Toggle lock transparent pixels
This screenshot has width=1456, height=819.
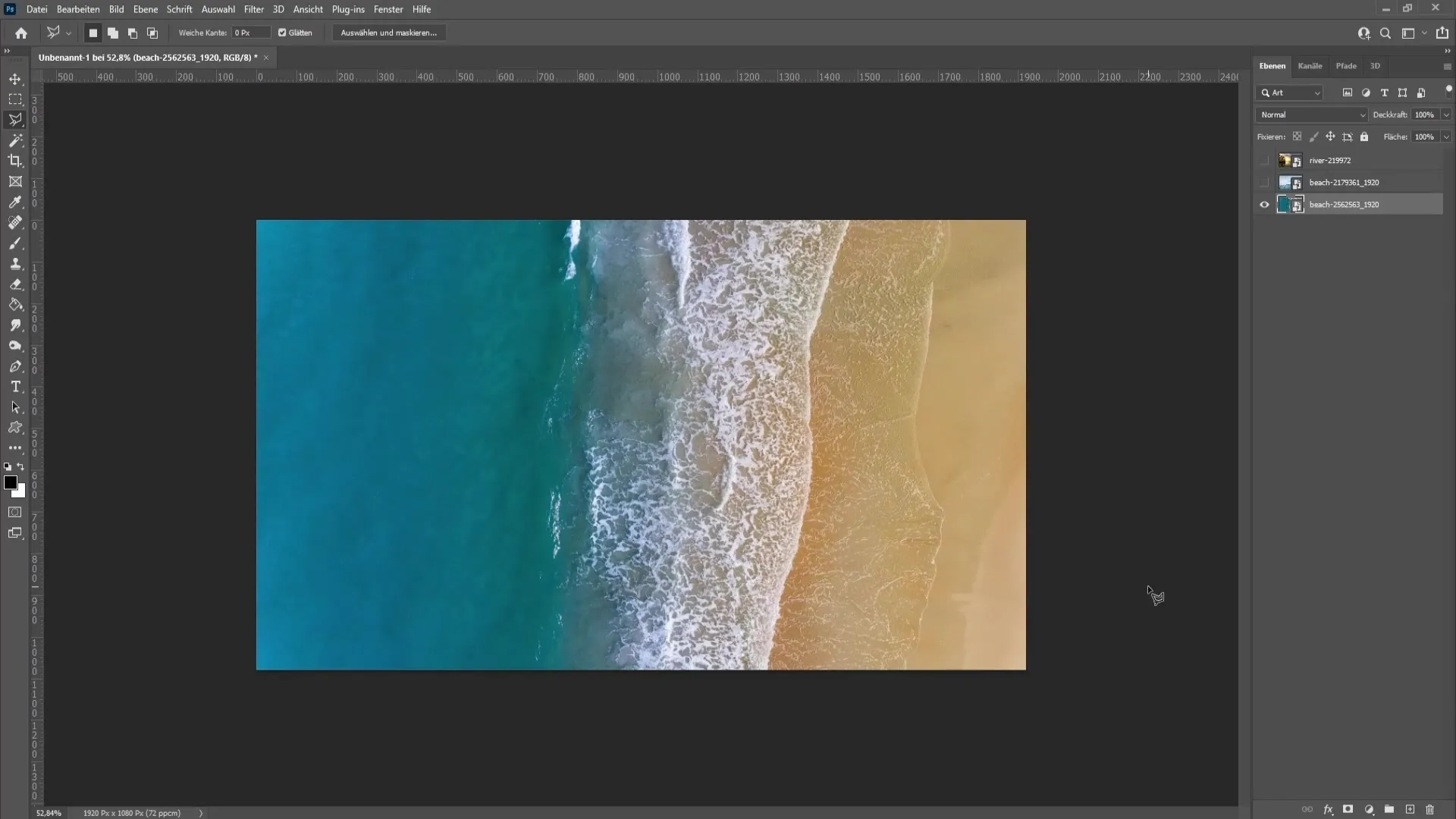pos(1297,136)
